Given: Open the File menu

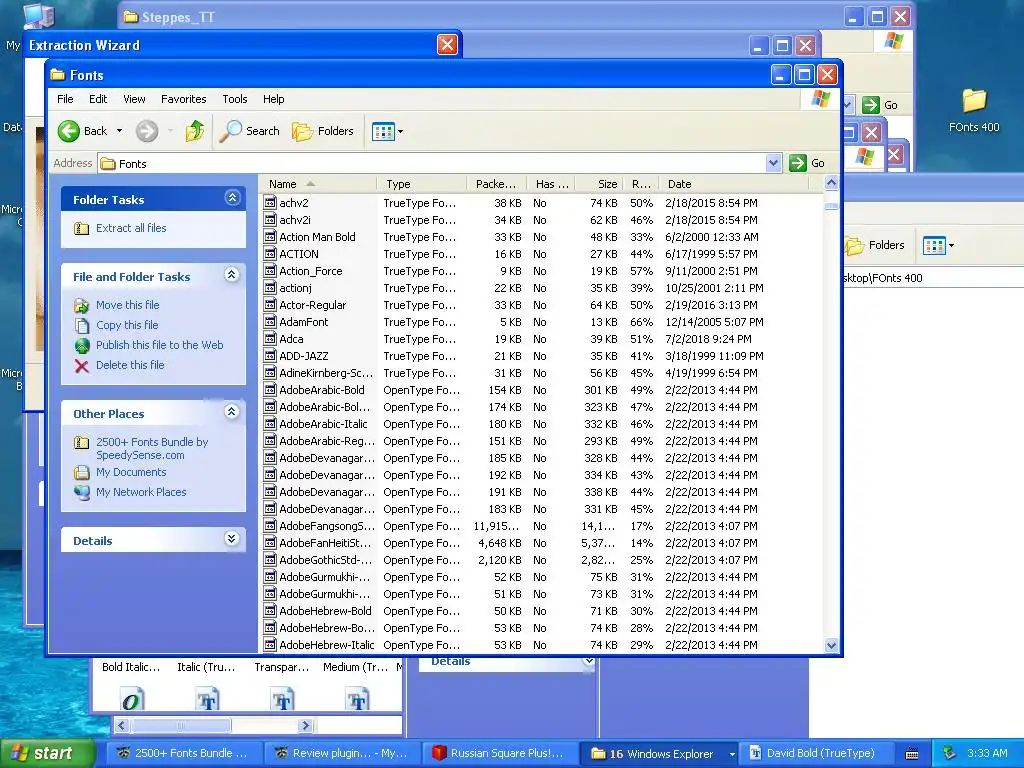Looking at the screenshot, I should pyautogui.click(x=65, y=99).
